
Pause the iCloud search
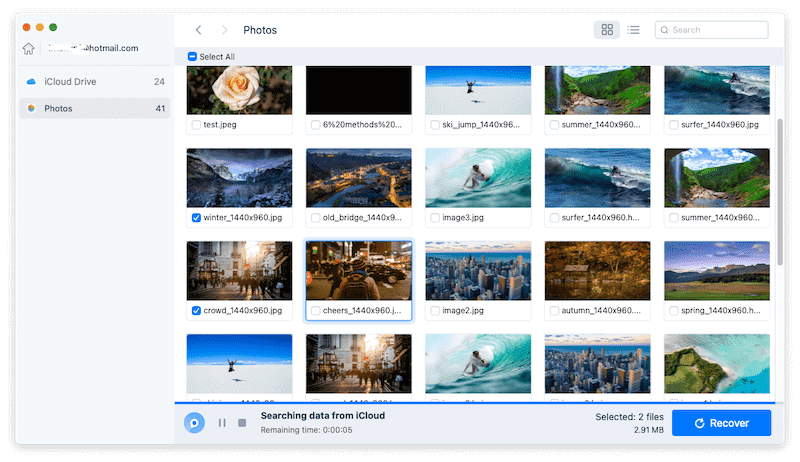(222, 423)
